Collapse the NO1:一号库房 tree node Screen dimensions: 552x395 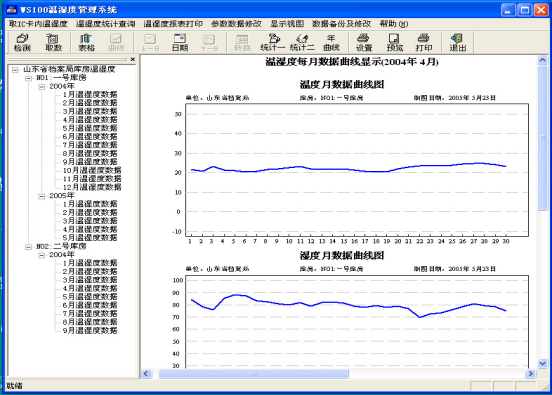(29, 78)
